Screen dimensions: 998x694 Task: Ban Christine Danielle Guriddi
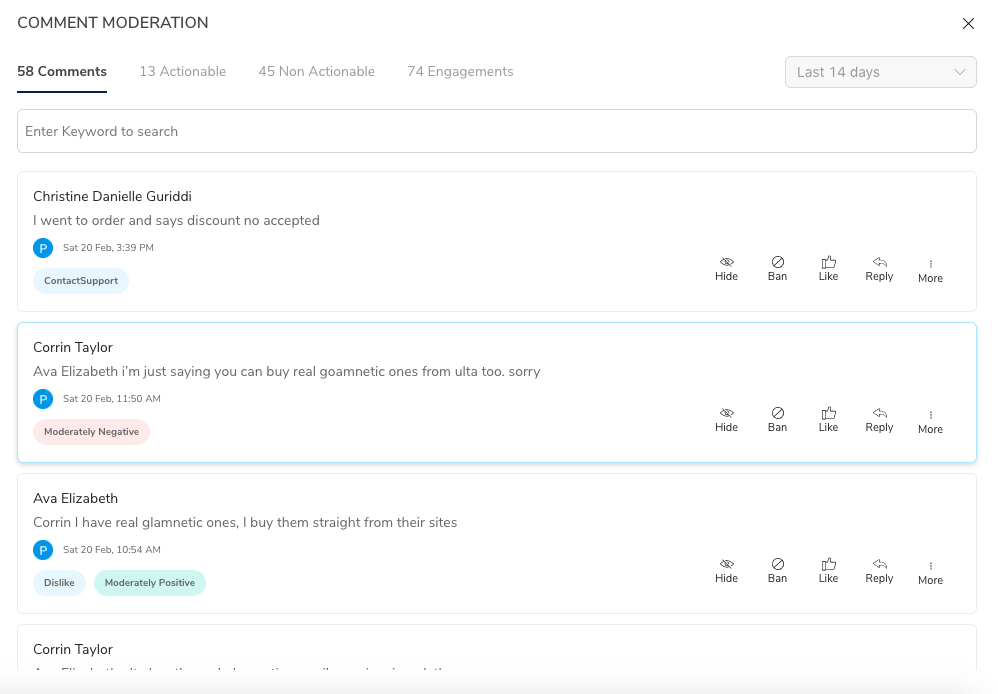777,269
